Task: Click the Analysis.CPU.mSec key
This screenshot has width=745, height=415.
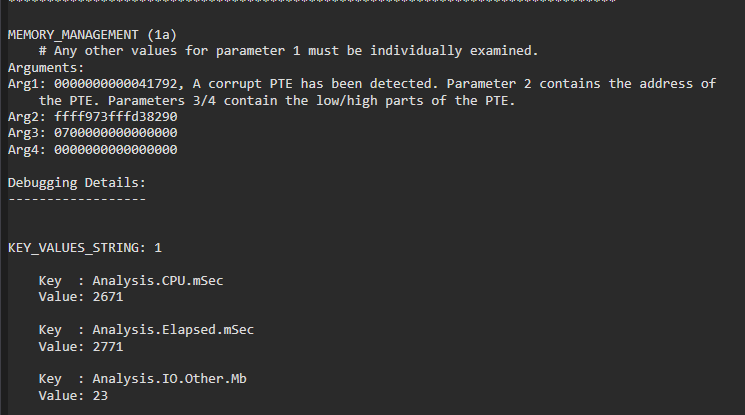Action: pos(157,281)
